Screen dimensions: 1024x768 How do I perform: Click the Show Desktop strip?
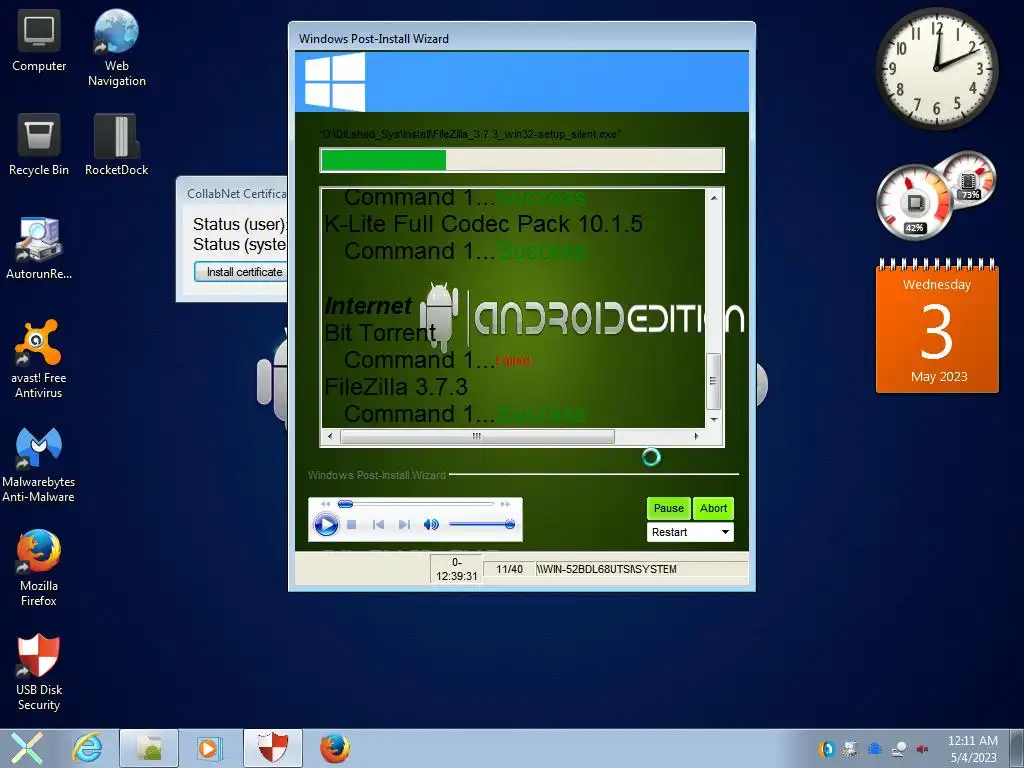pyautogui.click(x=1017, y=748)
